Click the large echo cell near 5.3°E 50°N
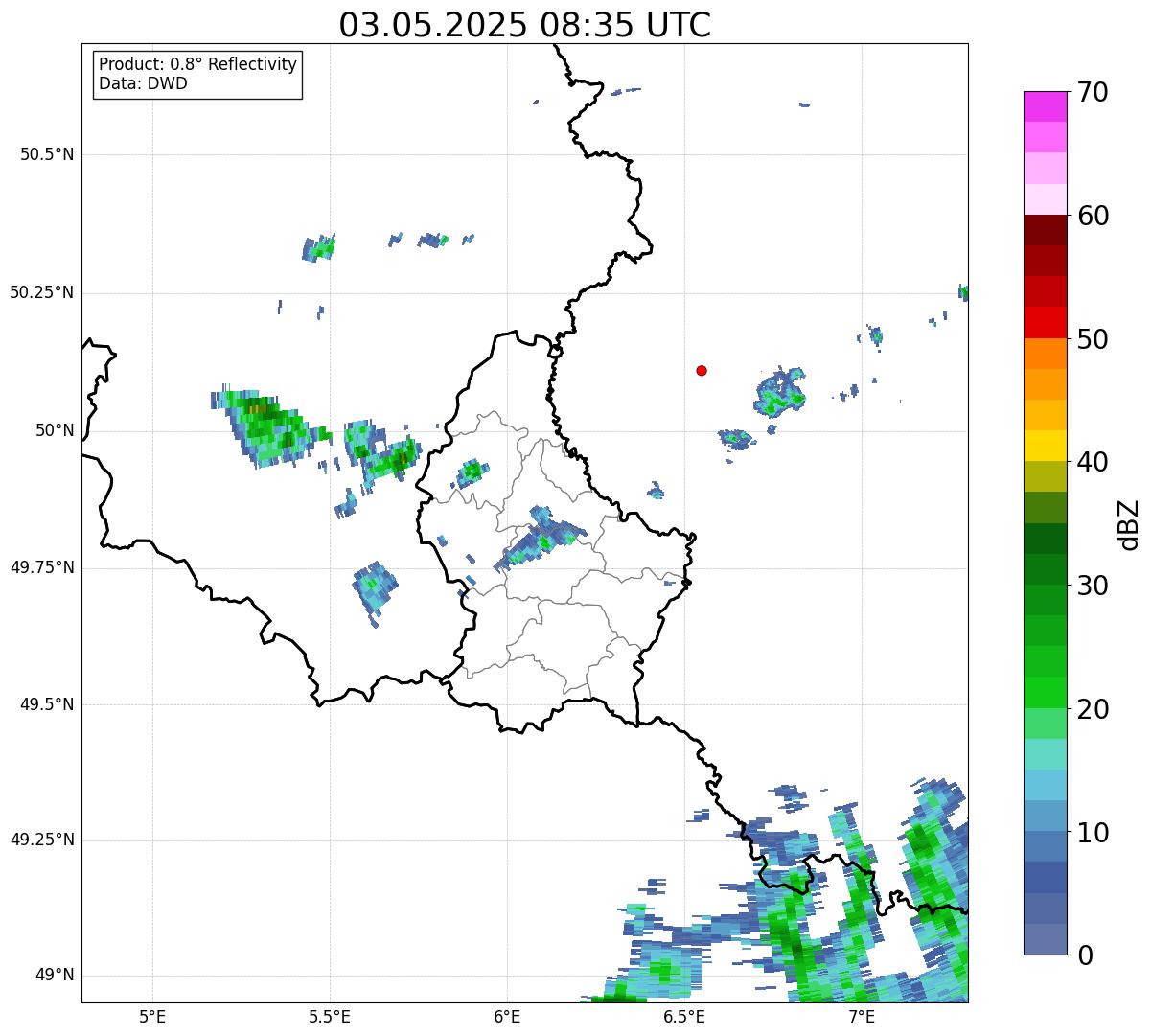1152x1036 pixels. [x=270, y=427]
